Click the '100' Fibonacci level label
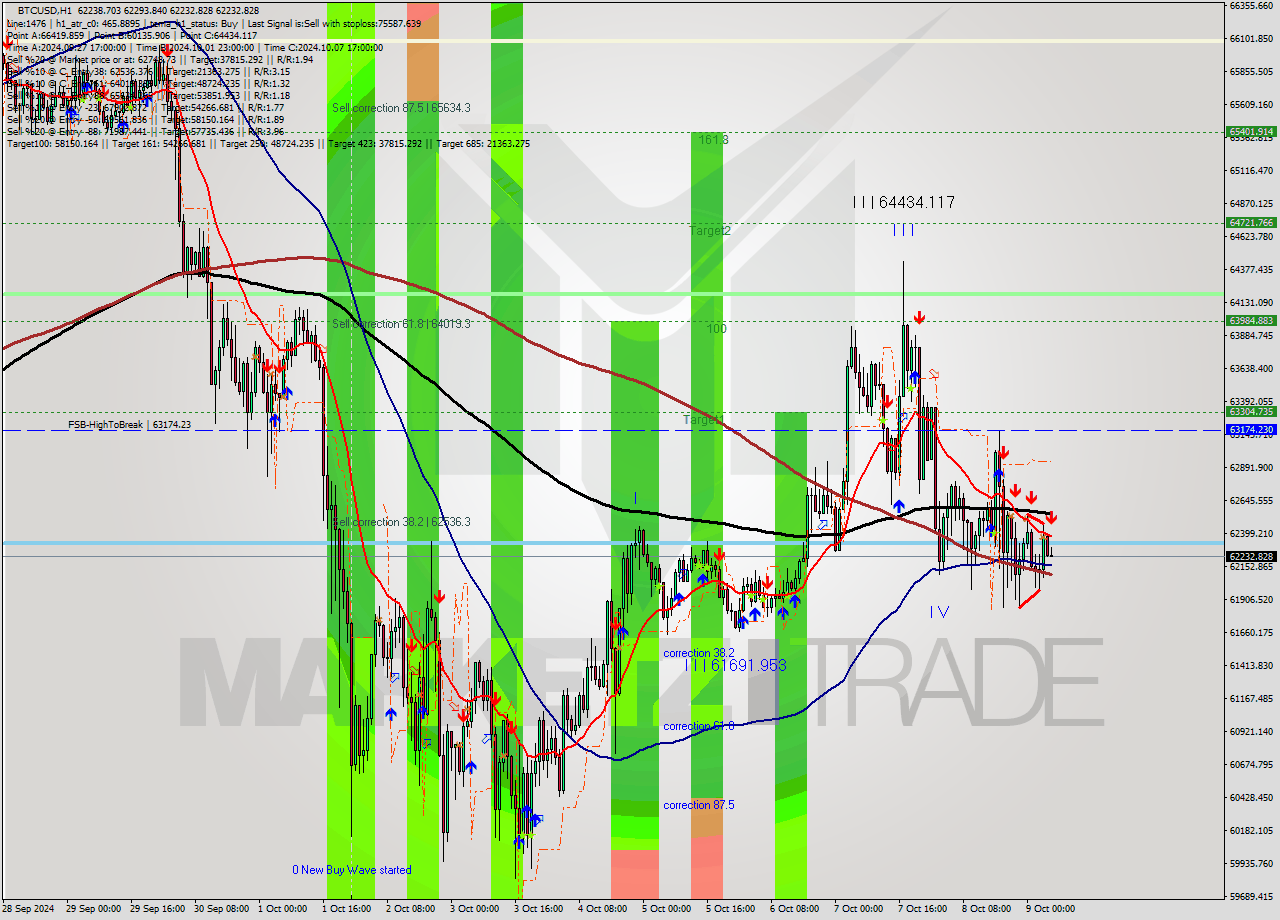This screenshot has width=1280, height=920. coord(716,328)
